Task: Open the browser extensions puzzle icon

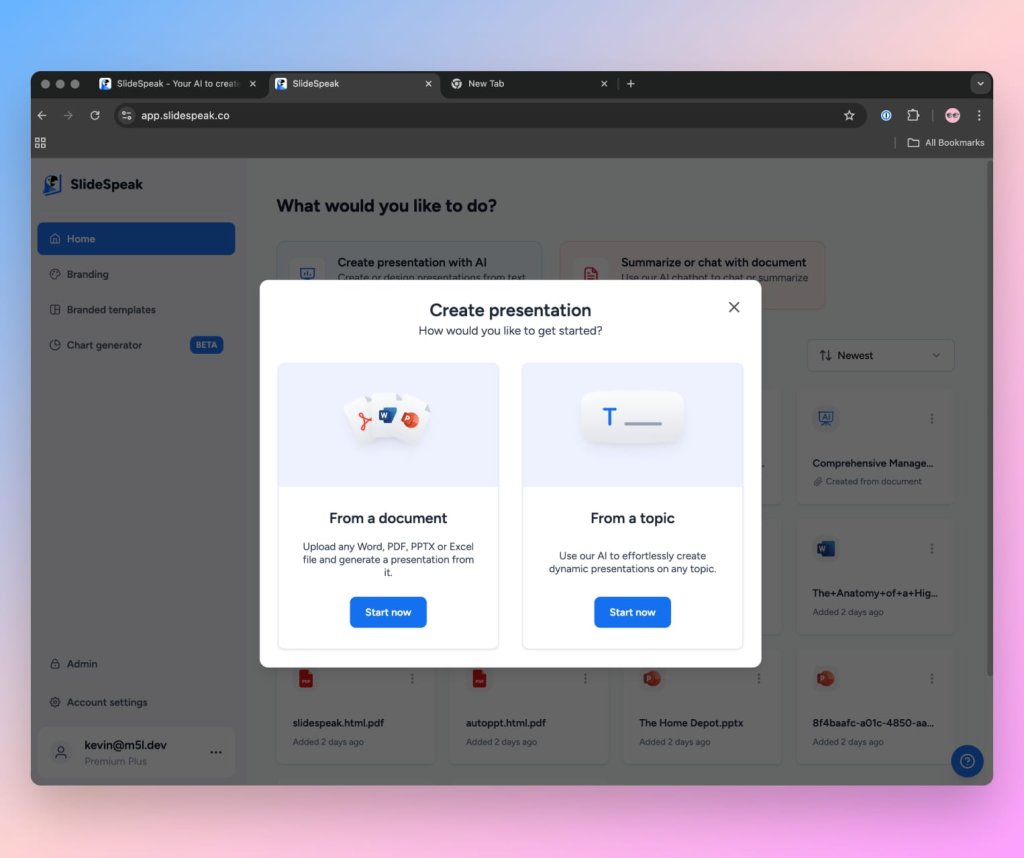Action: [913, 116]
